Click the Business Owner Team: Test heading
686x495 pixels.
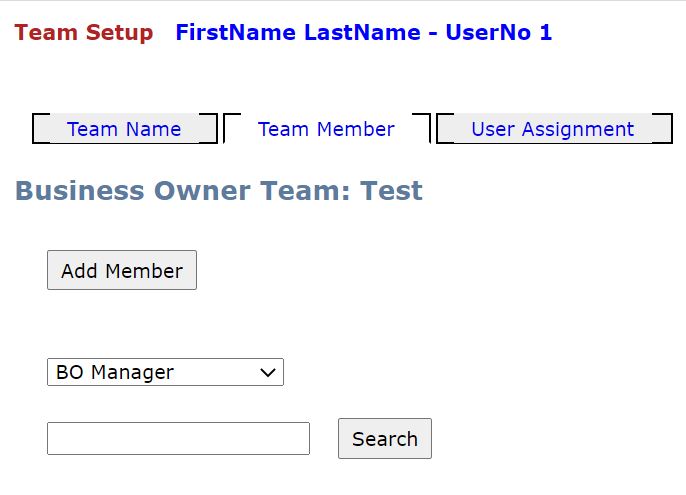219,191
